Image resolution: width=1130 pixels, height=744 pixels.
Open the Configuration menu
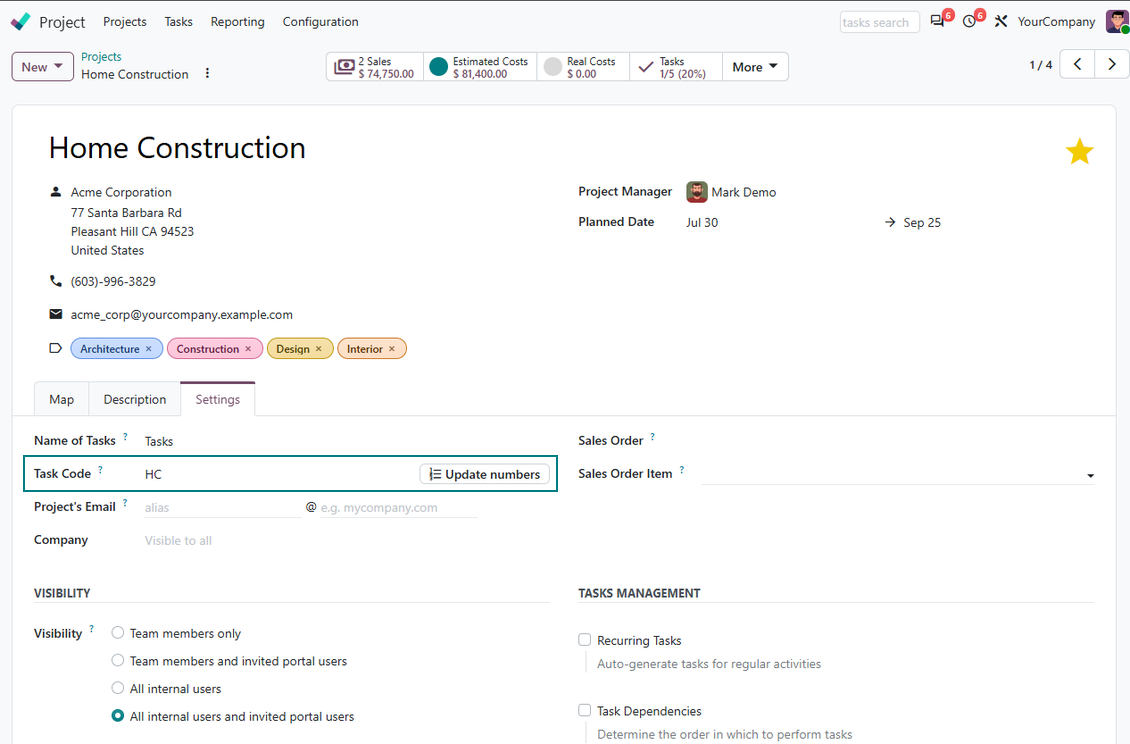point(320,22)
